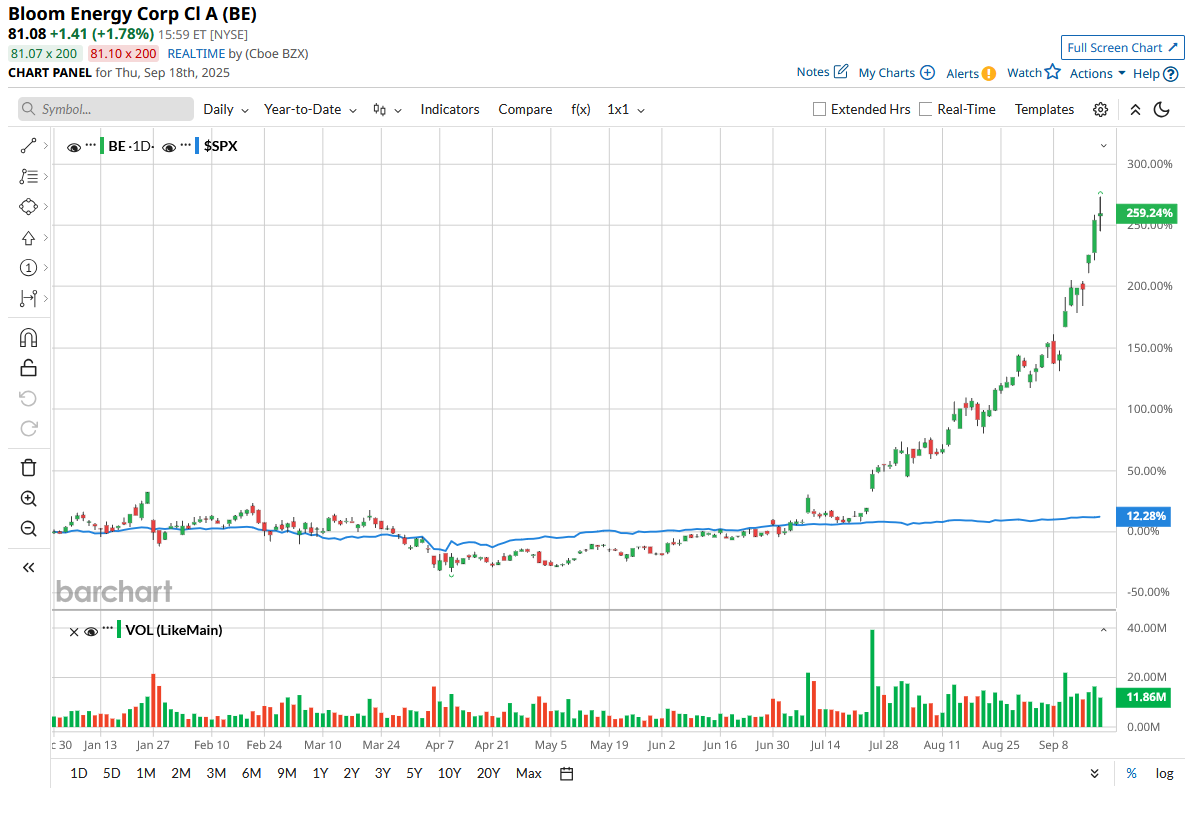
Task: Open the Help question mark icon
Action: (x=1170, y=73)
